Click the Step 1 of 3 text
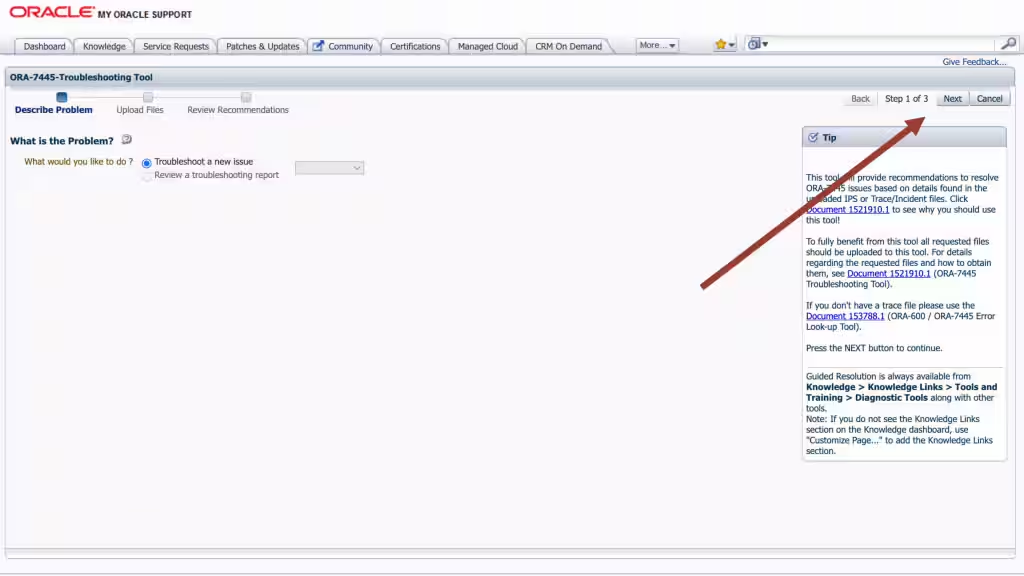The height and width of the screenshot is (576, 1024). click(906, 99)
